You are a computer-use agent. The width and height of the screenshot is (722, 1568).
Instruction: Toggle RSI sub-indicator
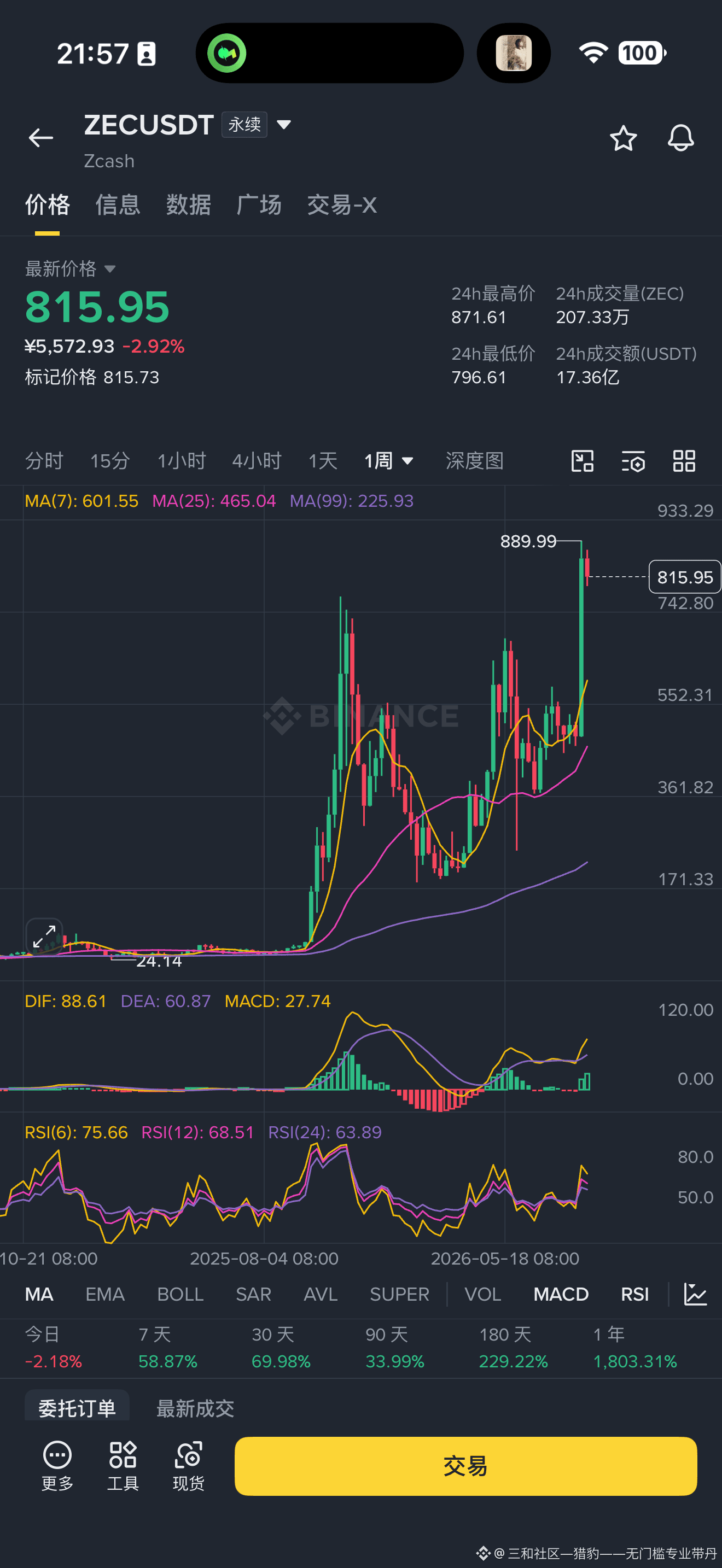coord(635,1294)
